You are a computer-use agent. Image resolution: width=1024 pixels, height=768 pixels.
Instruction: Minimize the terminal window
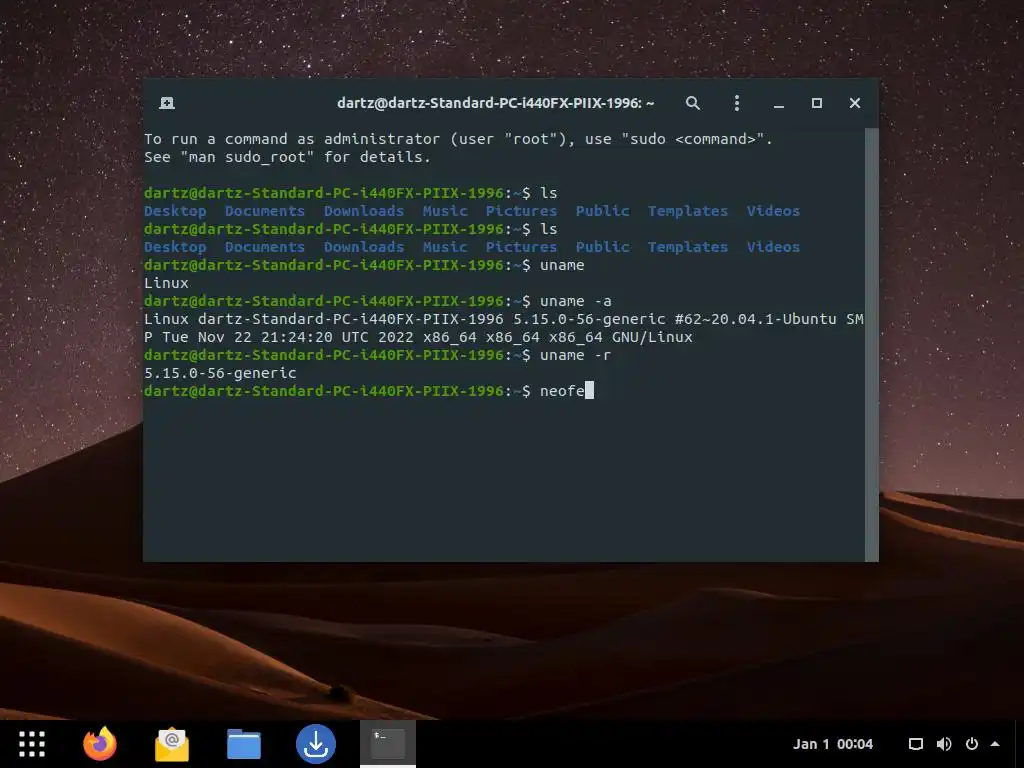[x=778, y=103]
